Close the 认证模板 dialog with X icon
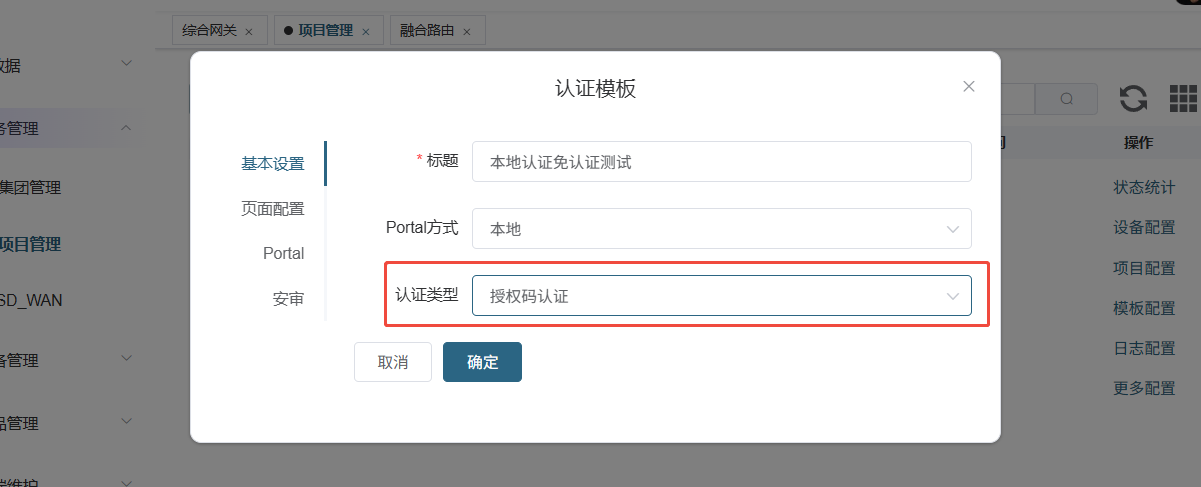The image size is (1201, 487). coord(968,87)
